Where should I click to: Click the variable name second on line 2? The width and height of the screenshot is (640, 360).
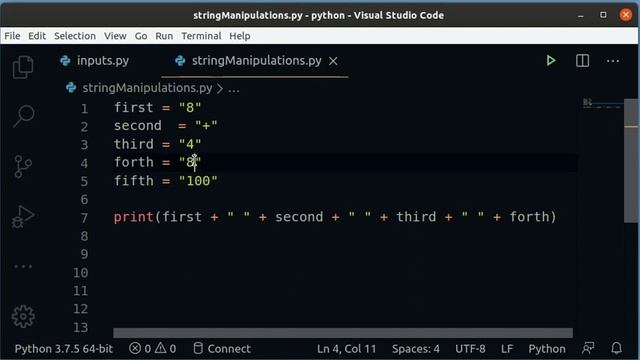click(x=138, y=126)
